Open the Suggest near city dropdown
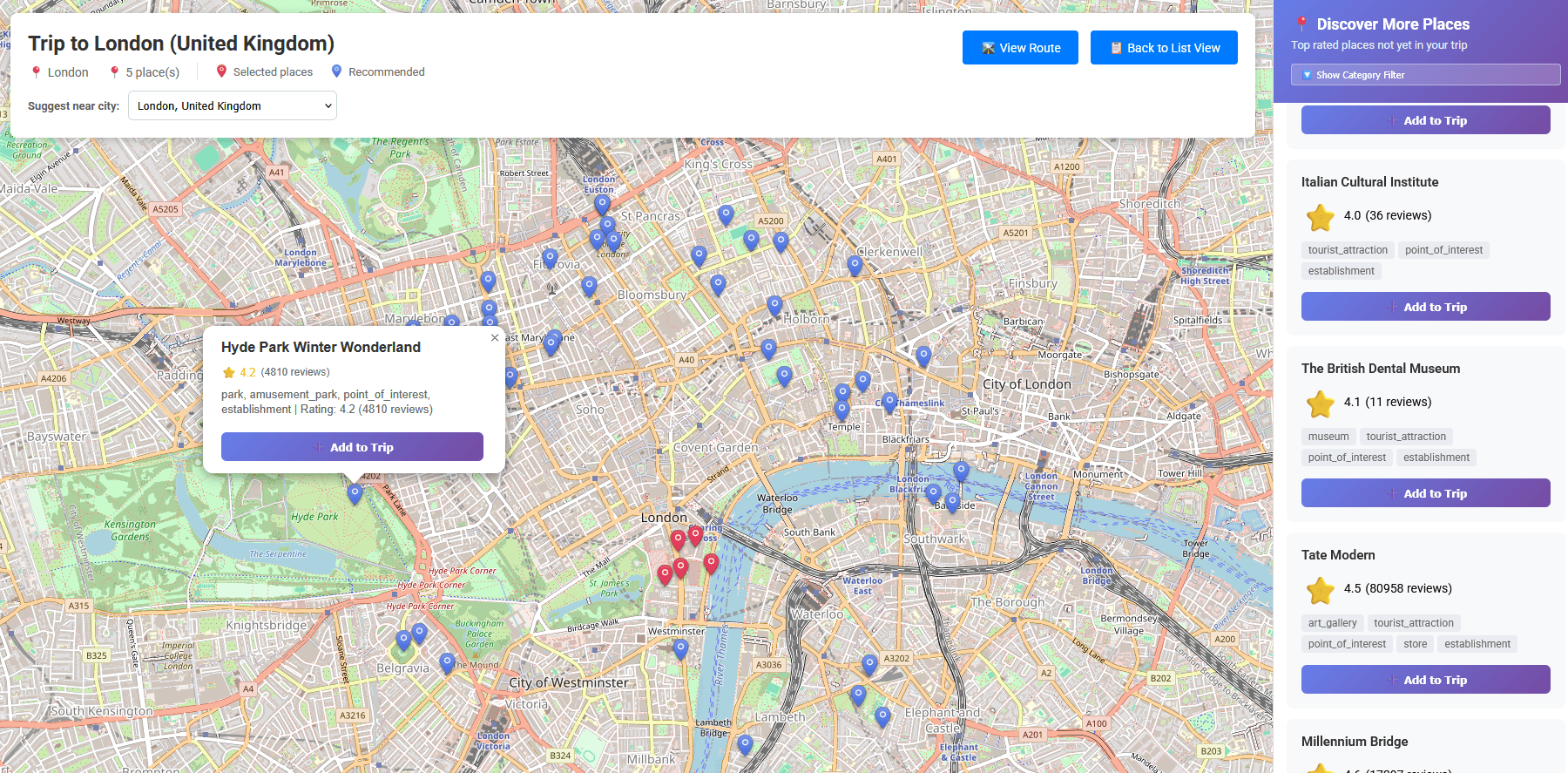The width and height of the screenshot is (1568, 773). 233,106
